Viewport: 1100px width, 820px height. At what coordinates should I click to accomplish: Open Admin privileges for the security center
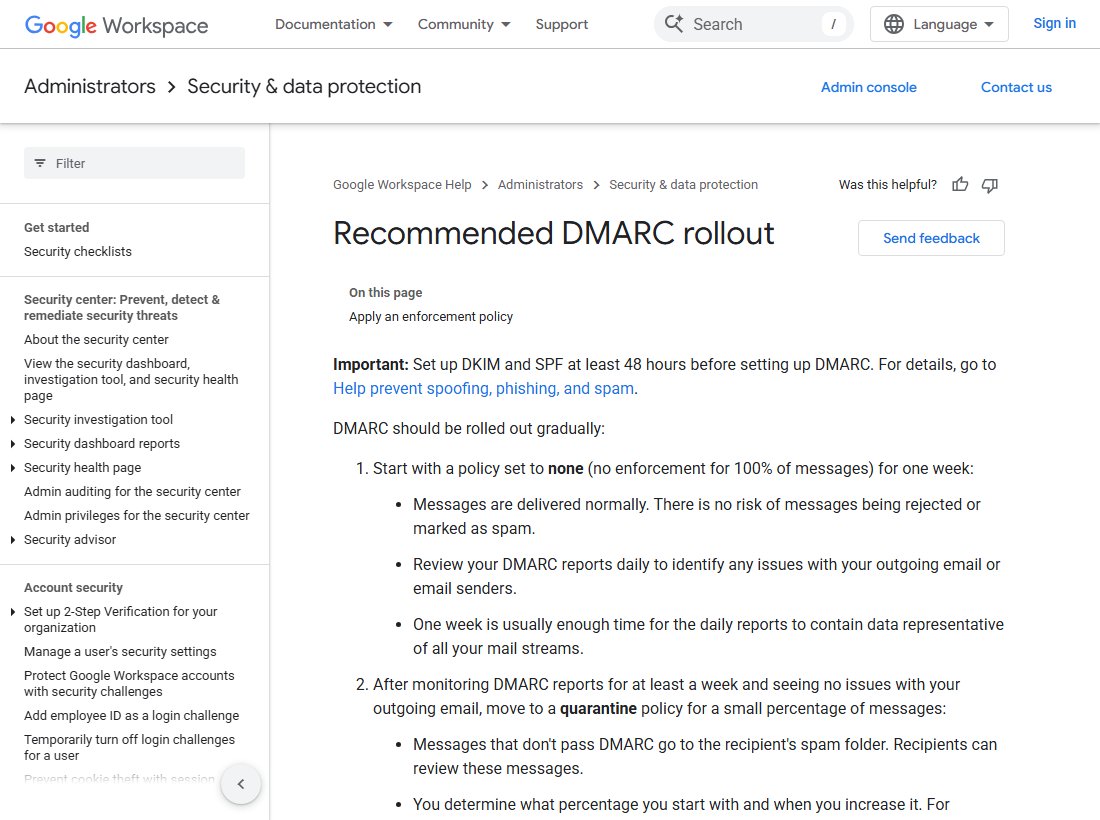137,516
